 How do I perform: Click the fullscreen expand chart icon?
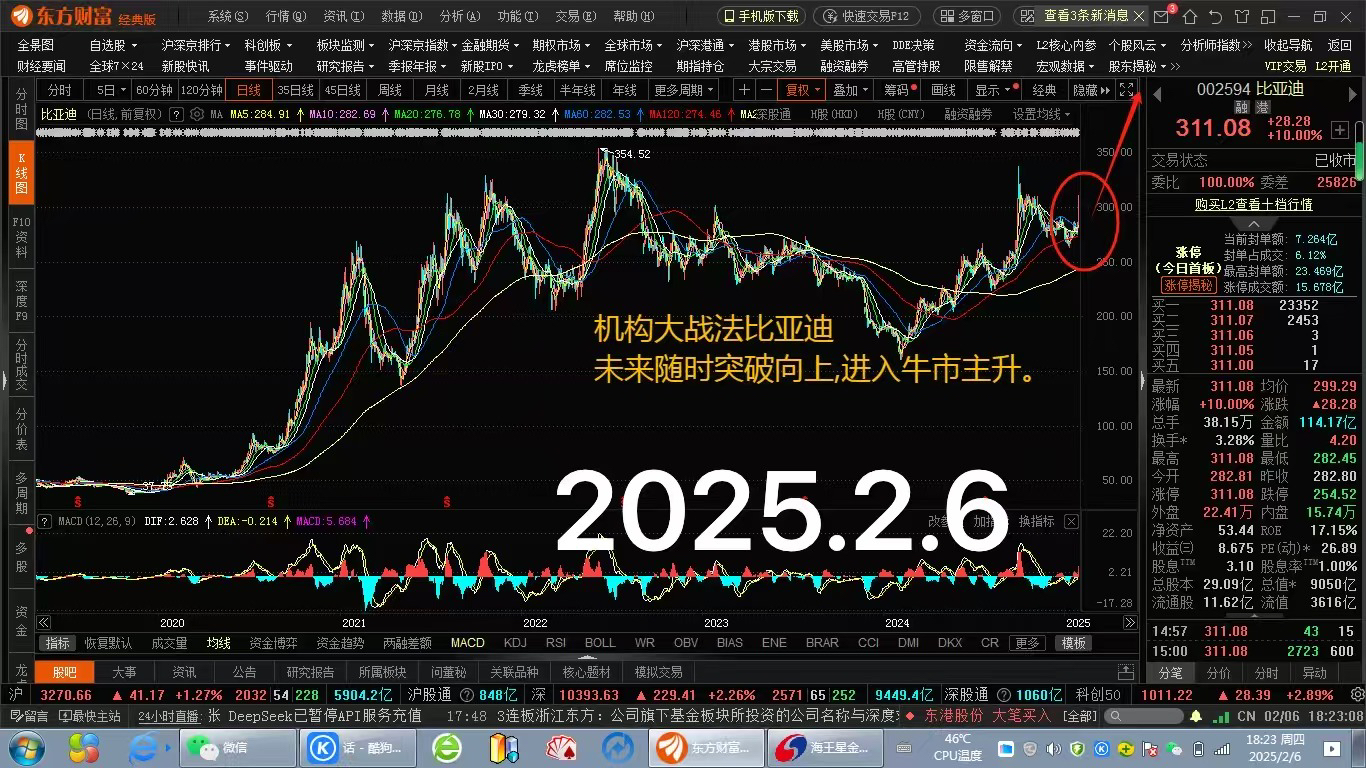point(1127,90)
